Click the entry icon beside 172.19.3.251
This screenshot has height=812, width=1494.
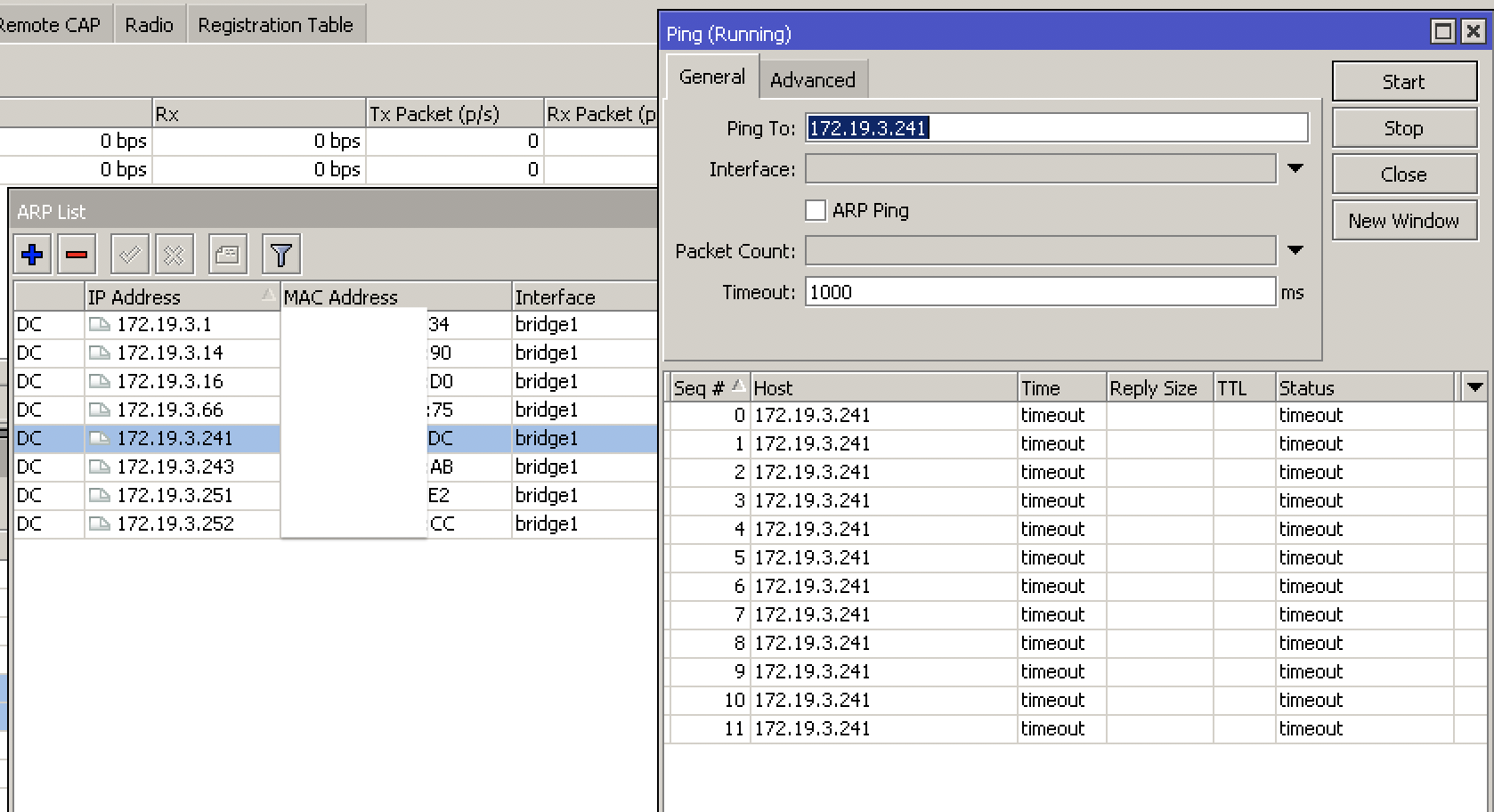point(100,495)
